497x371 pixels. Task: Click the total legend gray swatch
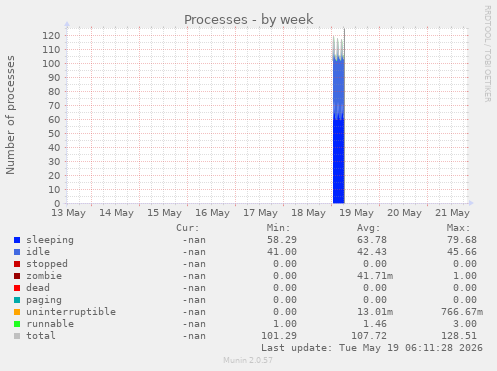17,336
